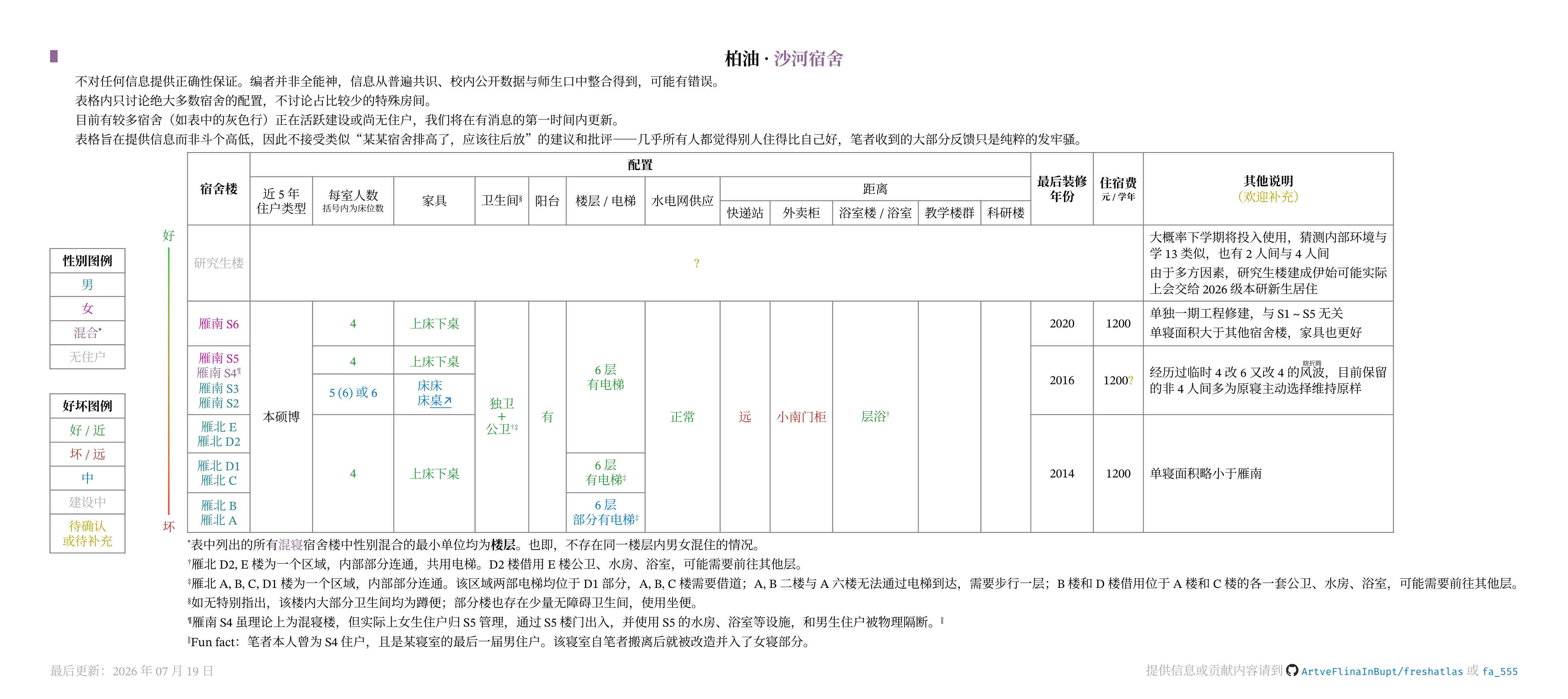Select the 雁南 S2 dormitory name
Image resolution: width=1568 pixels, height=699 pixels.
coord(218,403)
